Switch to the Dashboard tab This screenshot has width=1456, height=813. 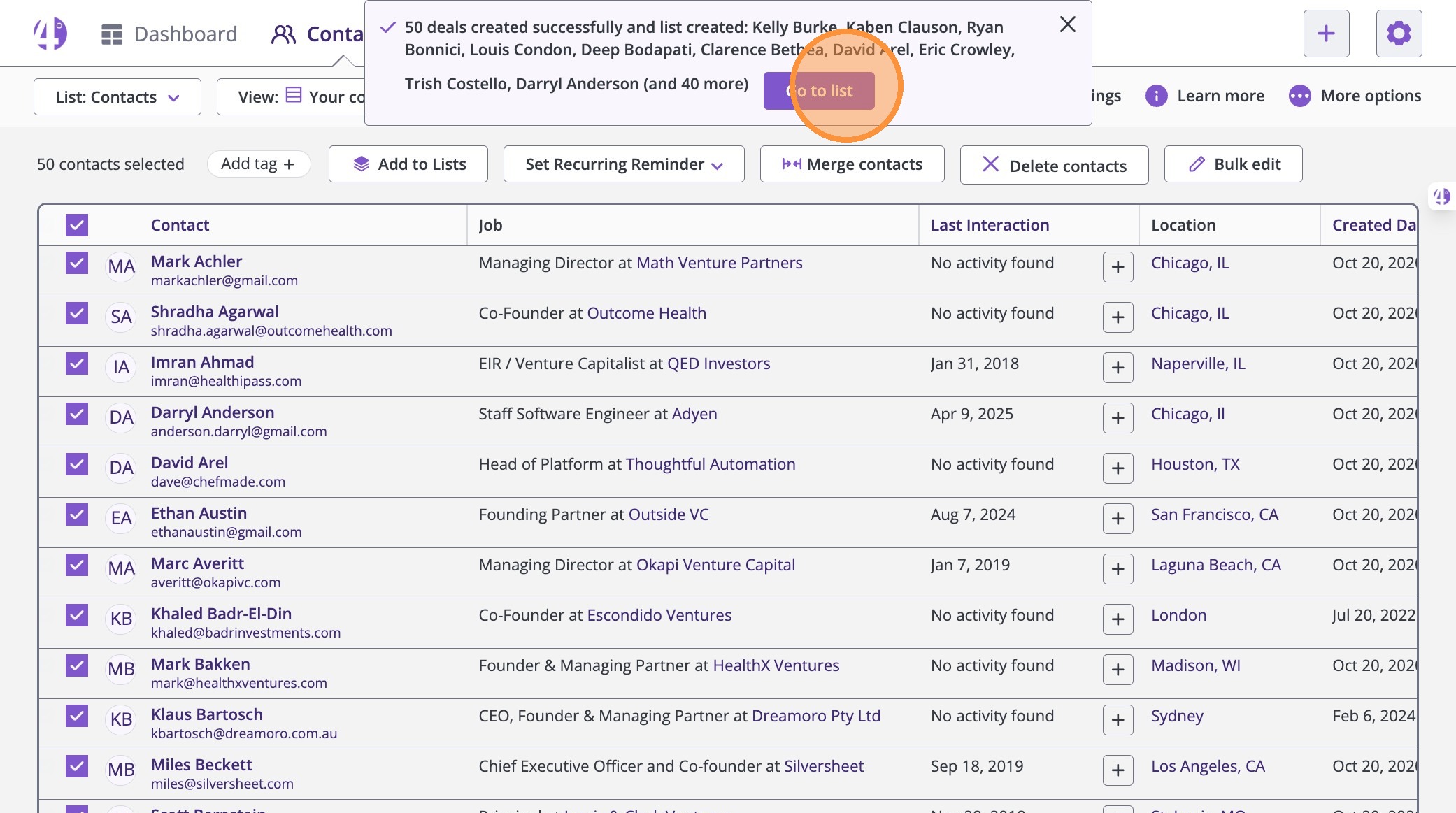click(x=169, y=34)
